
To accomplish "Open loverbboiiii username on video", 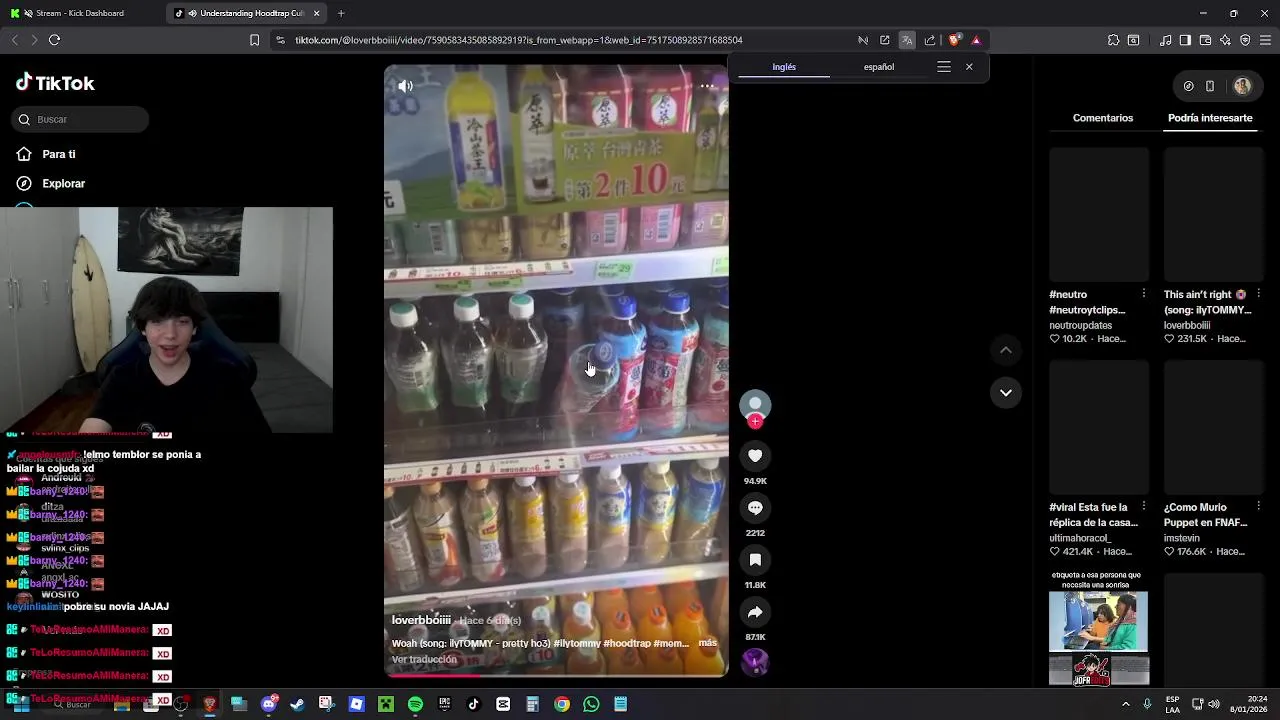I will (421, 620).
